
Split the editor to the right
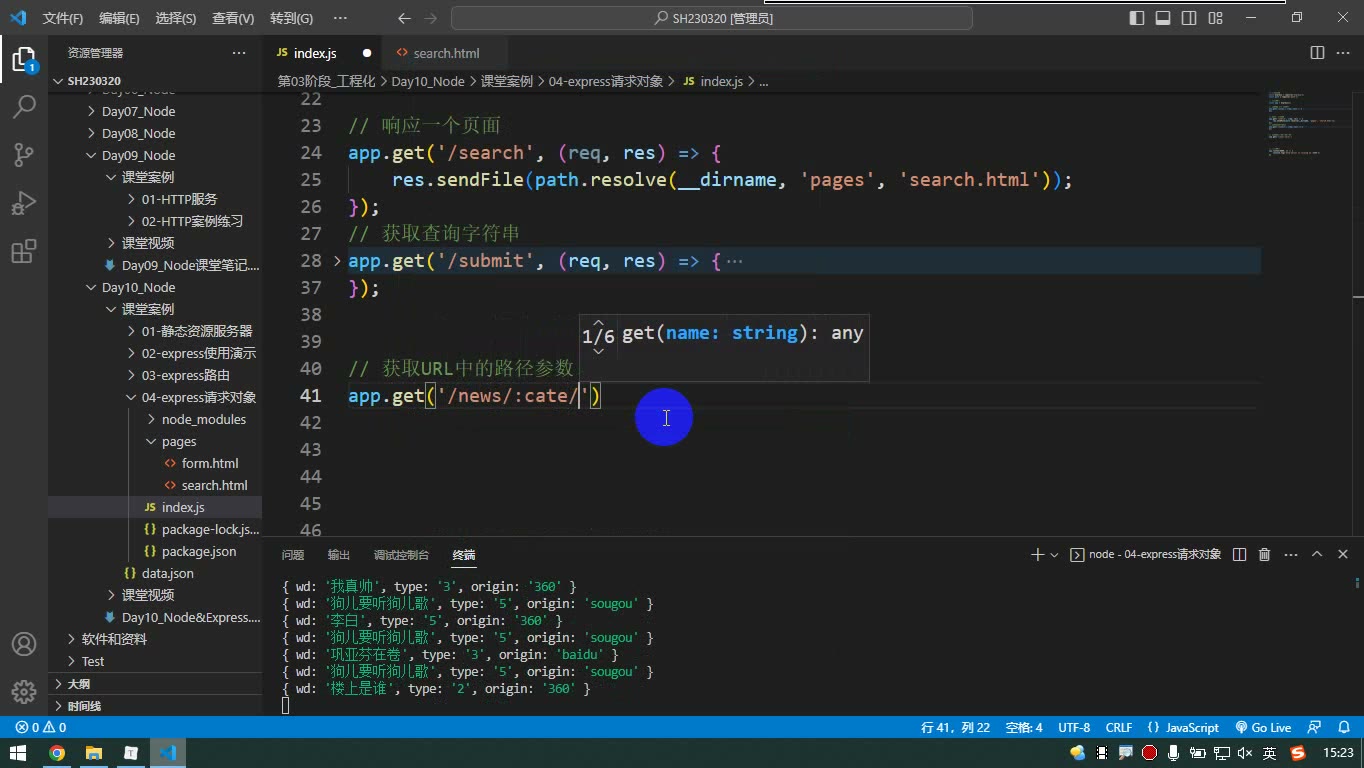click(1317, 53)
